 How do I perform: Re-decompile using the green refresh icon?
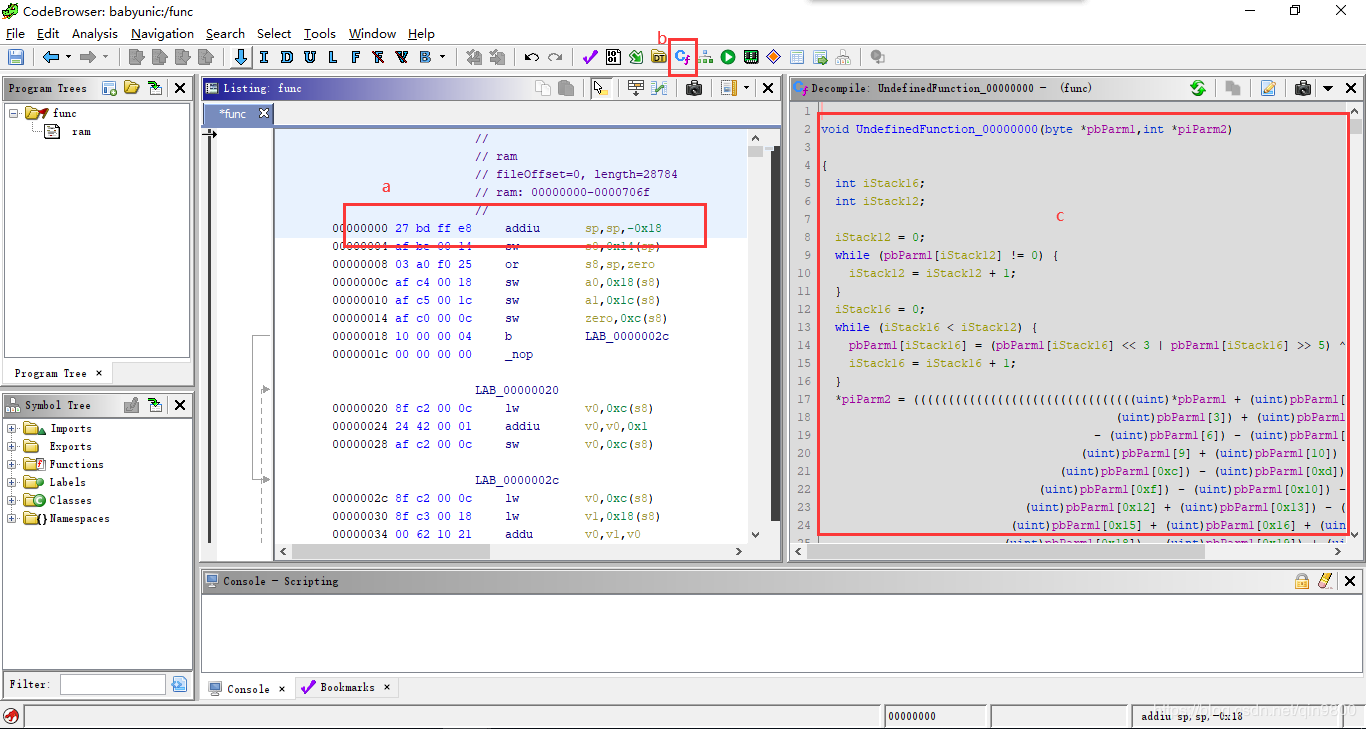1197,88
